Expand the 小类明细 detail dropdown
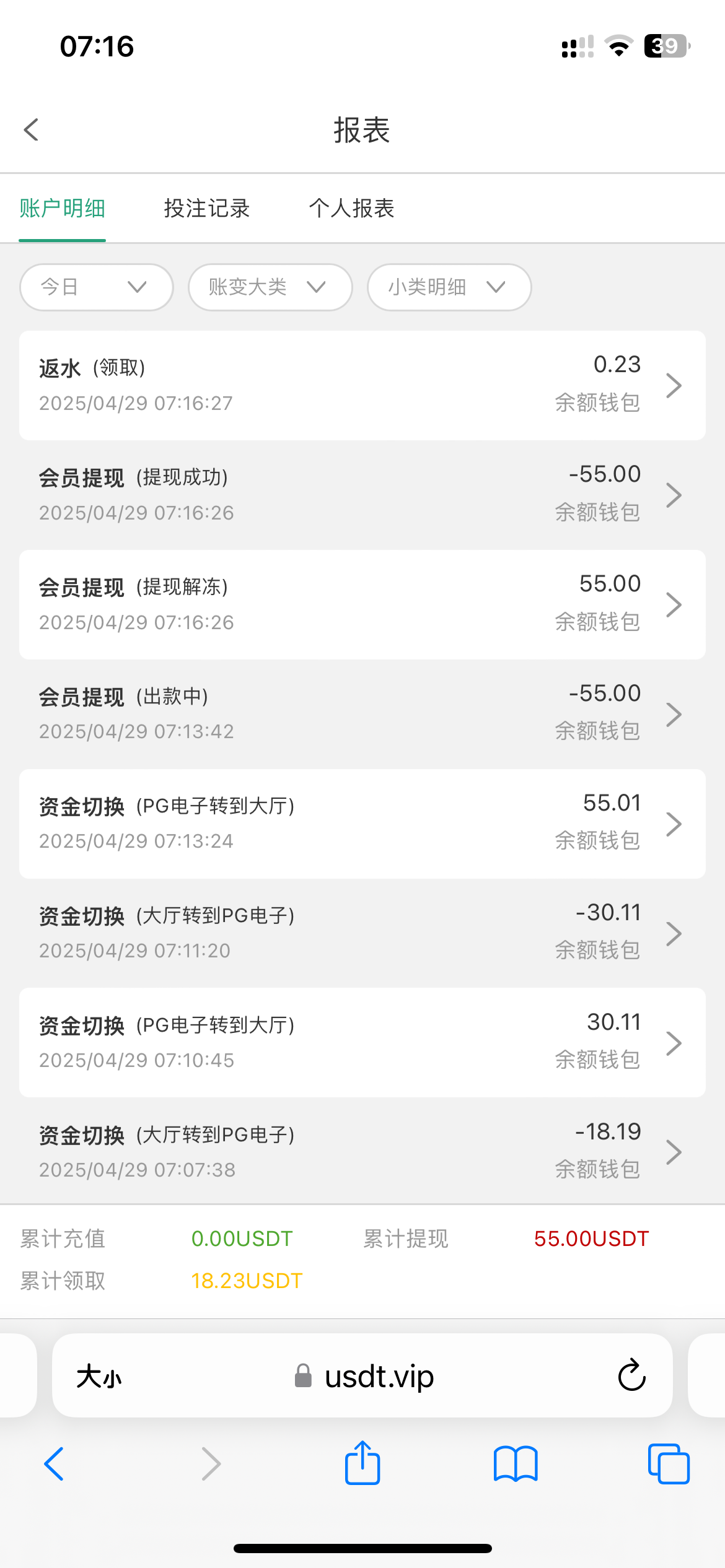 click(x=449, y=287)
